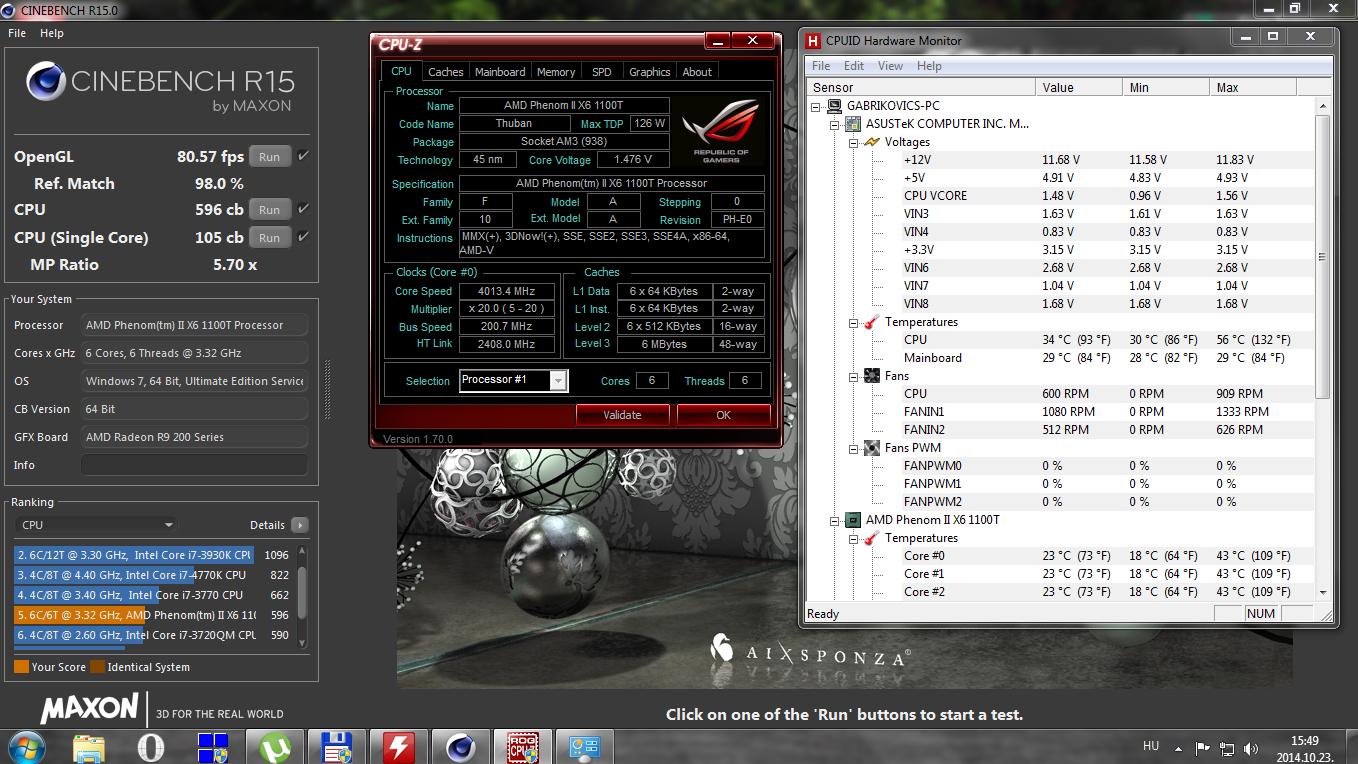
Task: Click CPU-Z OK button
Action: [x=724, y=415]
